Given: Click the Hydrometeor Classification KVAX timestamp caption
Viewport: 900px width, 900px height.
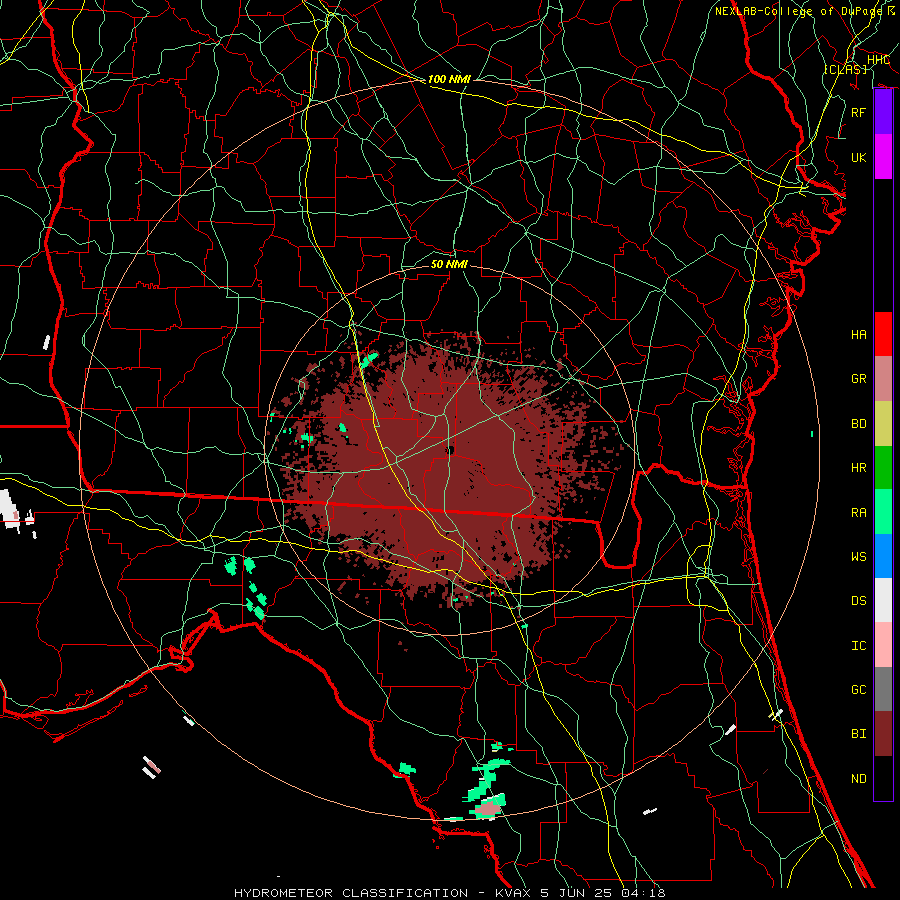Looking at the screenshot, I should [449, 893].
